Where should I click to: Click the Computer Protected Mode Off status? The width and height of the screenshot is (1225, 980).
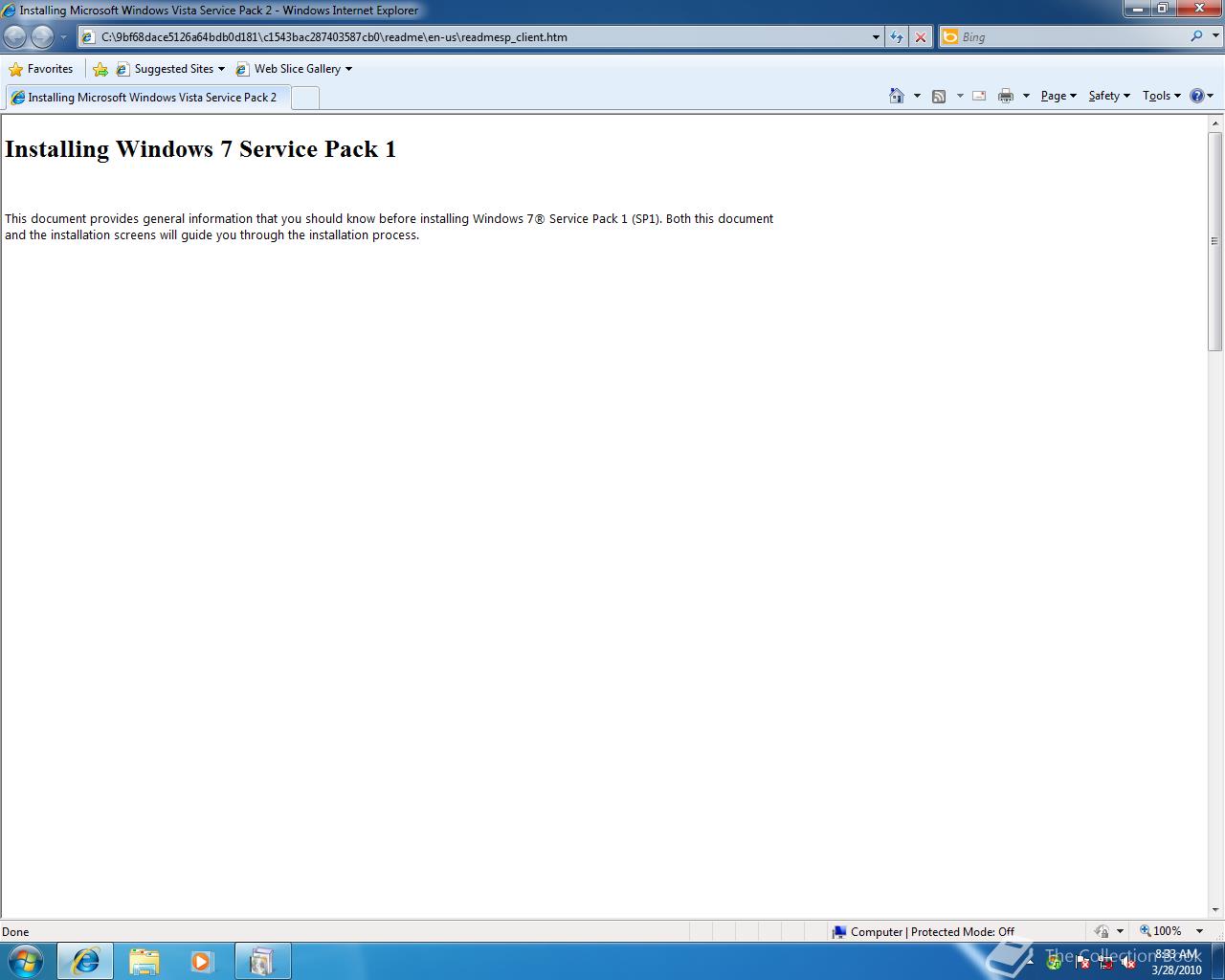tap(923, 932)
